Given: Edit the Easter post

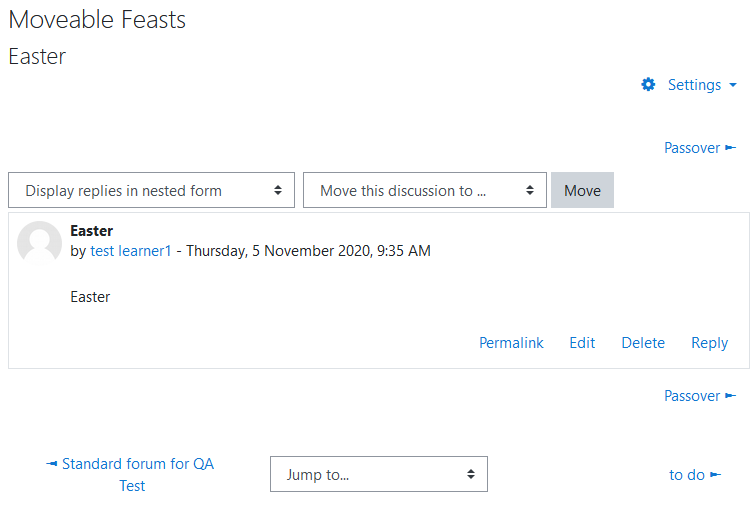Looking at the screenshot, I should pyautogui.click(x=582, y=343).
